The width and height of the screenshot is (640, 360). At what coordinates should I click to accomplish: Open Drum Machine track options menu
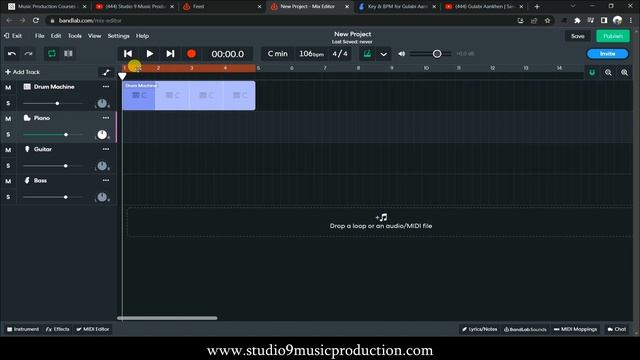[106, 87]
